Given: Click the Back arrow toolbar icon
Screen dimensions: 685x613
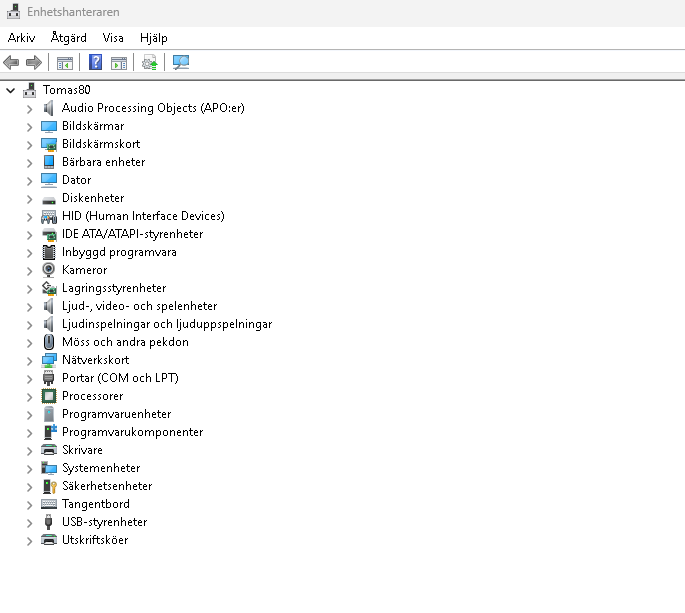Looking at the screenshot, I should pos(11,62).
